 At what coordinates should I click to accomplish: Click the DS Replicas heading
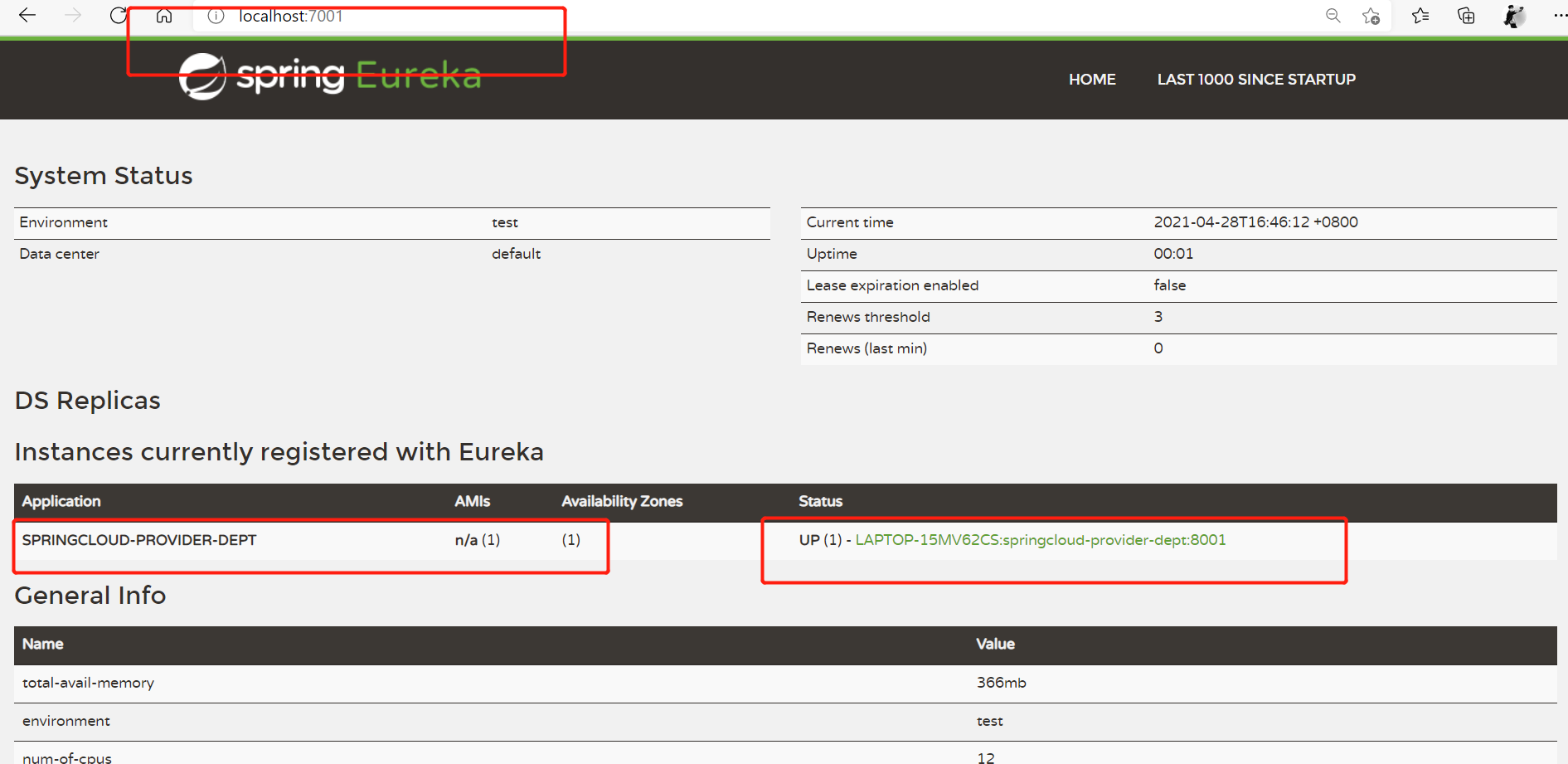88,401
